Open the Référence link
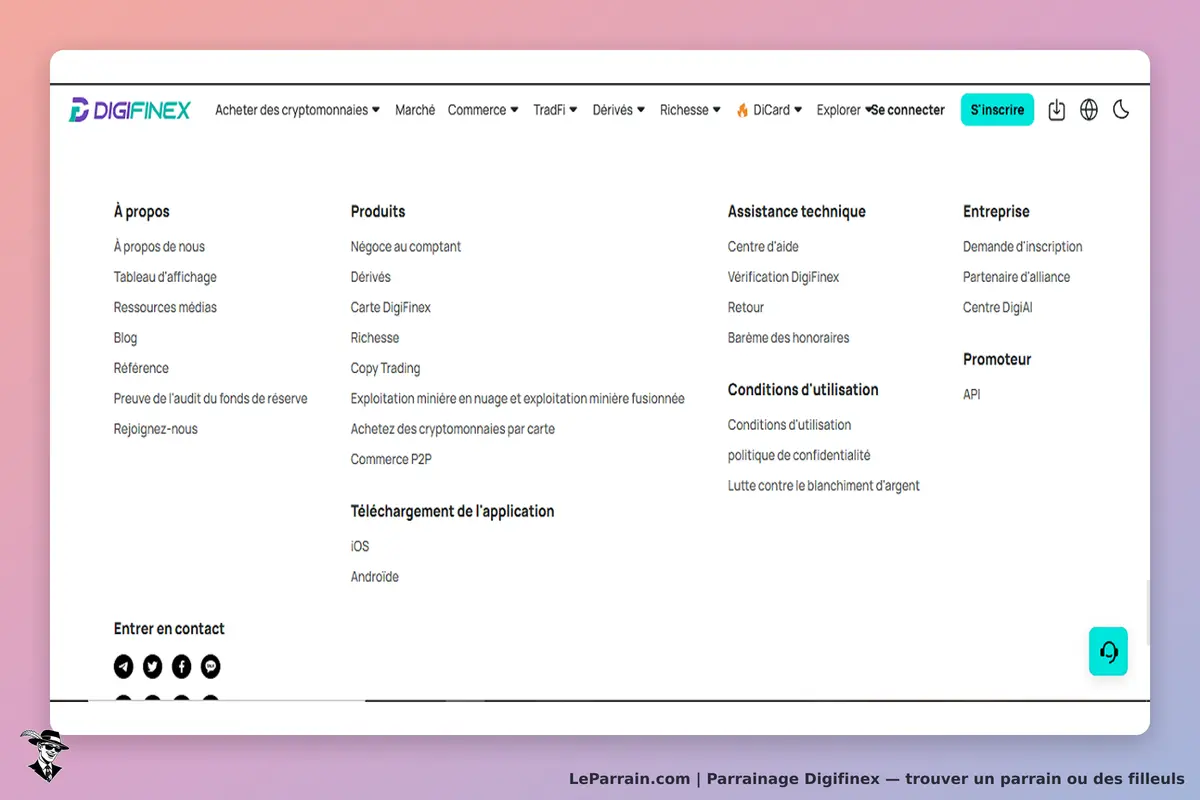The width and height of the screenshot is (1200, 800). click(x=141, y=368)
